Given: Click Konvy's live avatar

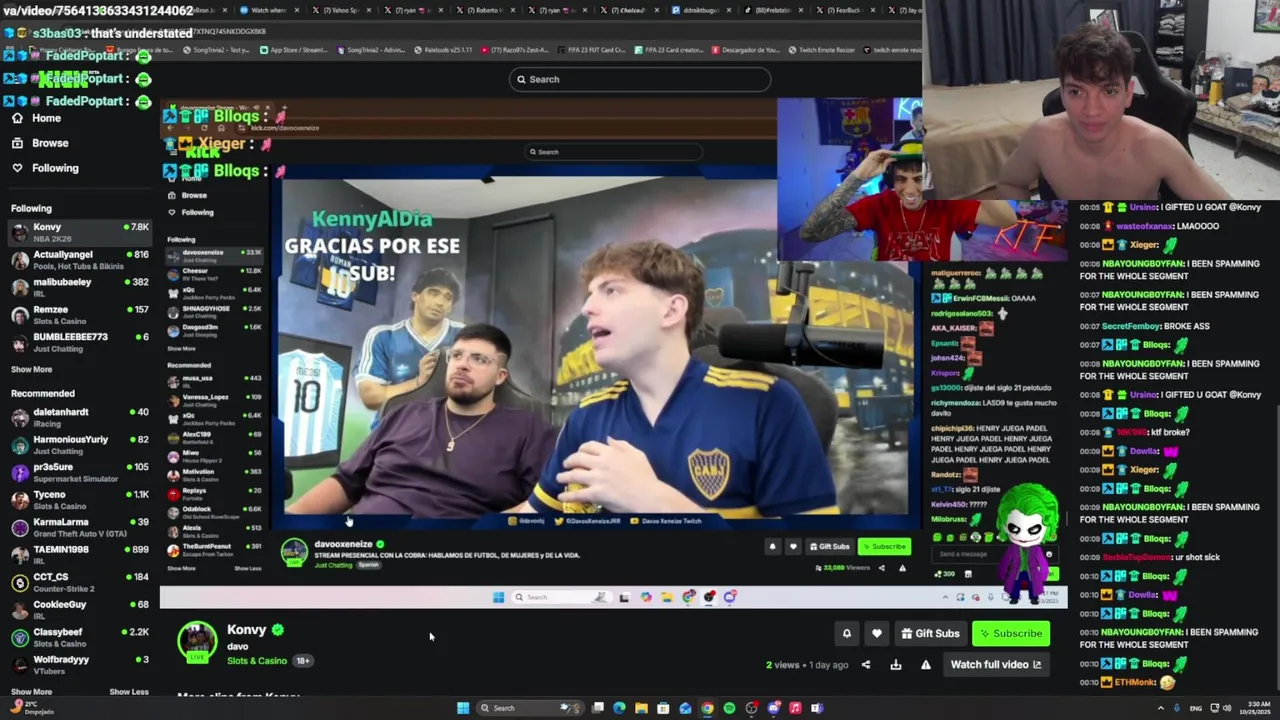Looking at the screenshot, I should pos(197,642).
